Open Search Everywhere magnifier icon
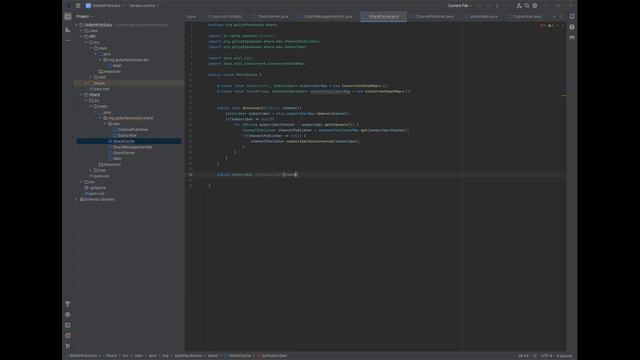The height and width of the screenshot is (360, 640). point(527,6)
